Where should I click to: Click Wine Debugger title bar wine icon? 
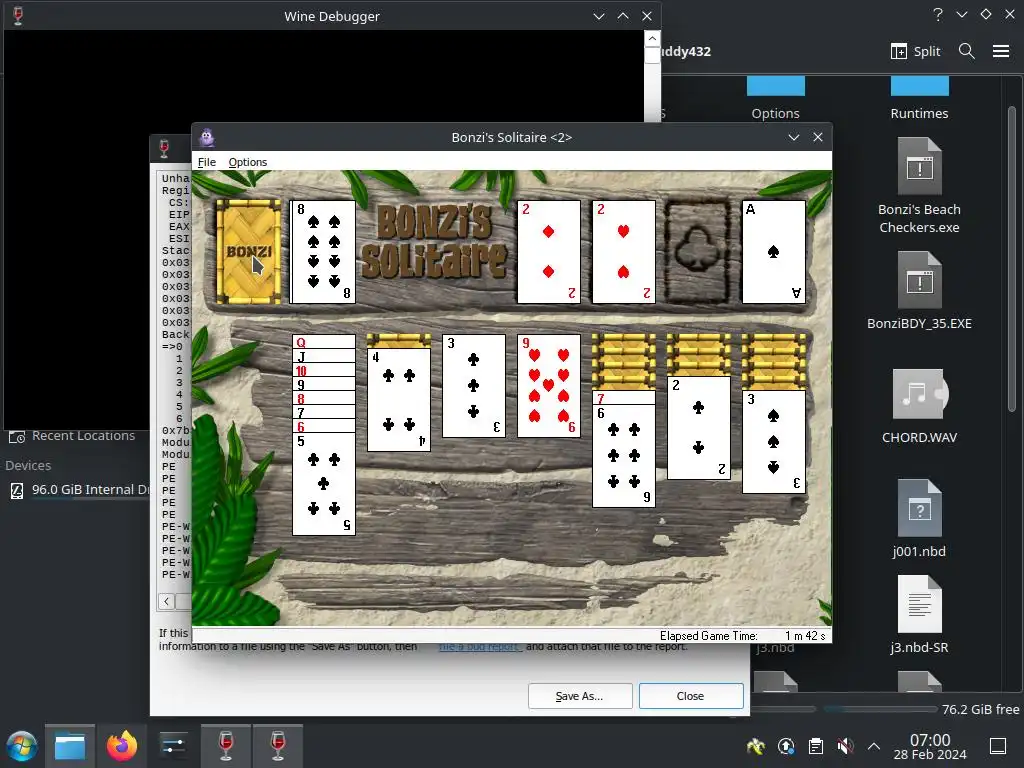[x=18, y=16]
